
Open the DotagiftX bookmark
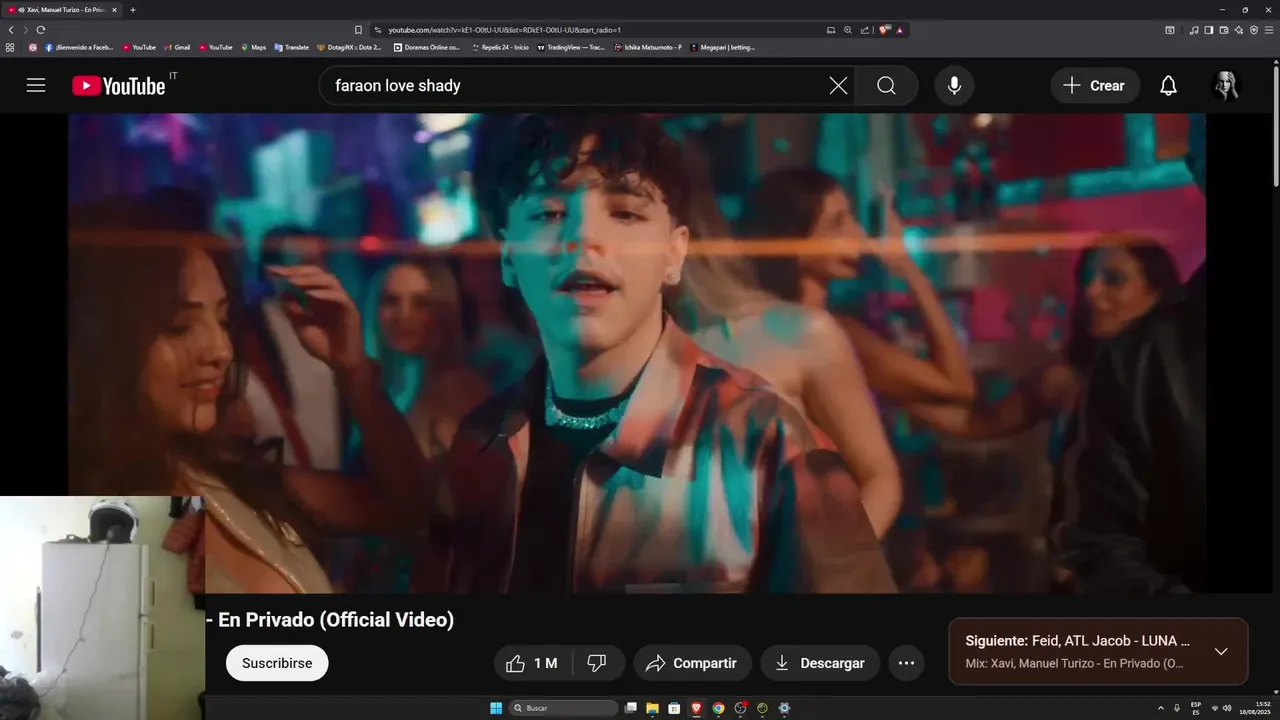(x=350, y=47)
